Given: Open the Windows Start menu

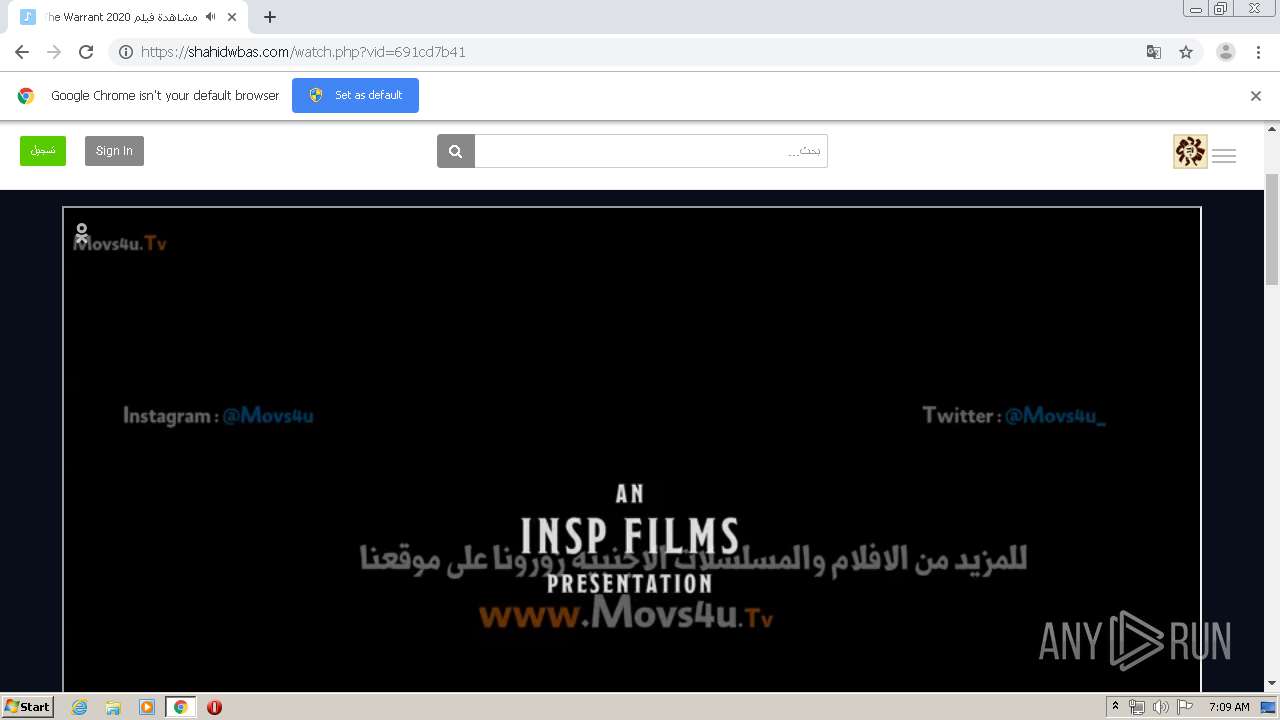Looking at the screenshot, I should (27, 706).
